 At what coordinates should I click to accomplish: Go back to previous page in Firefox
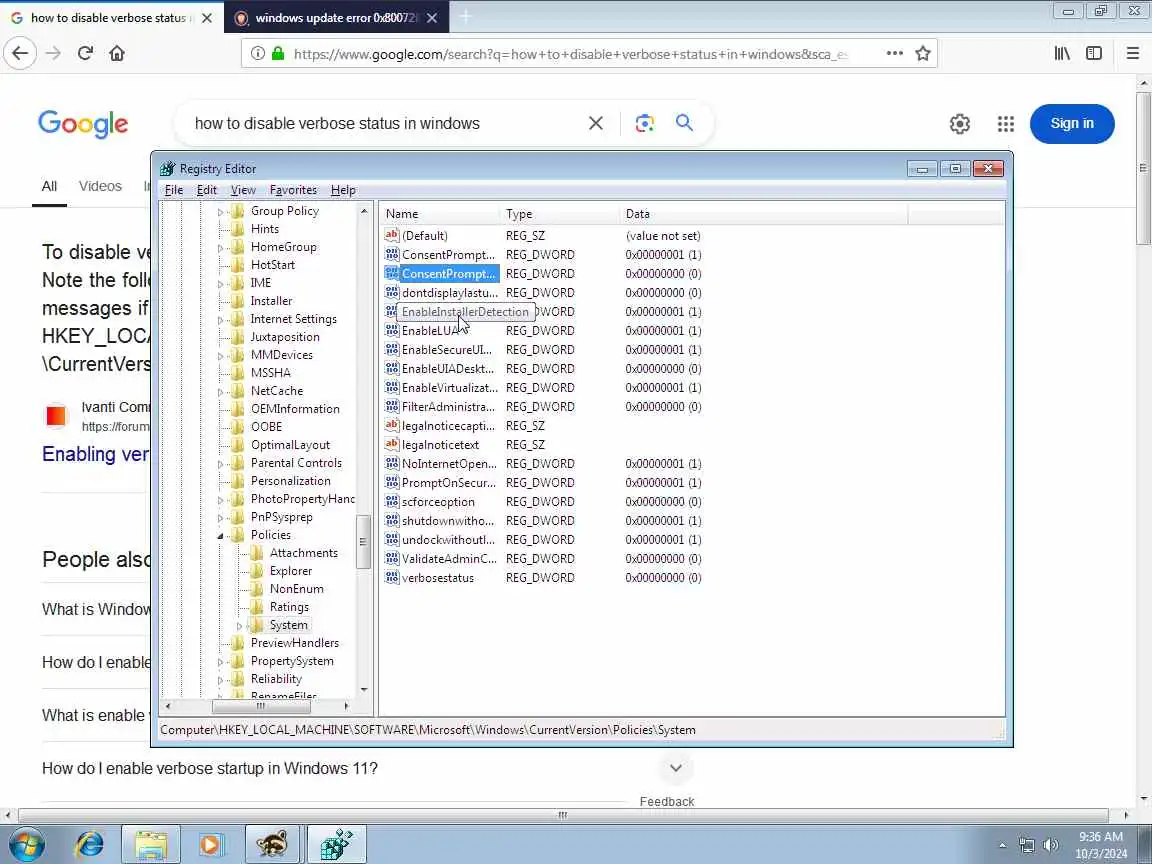pos(20,53)
